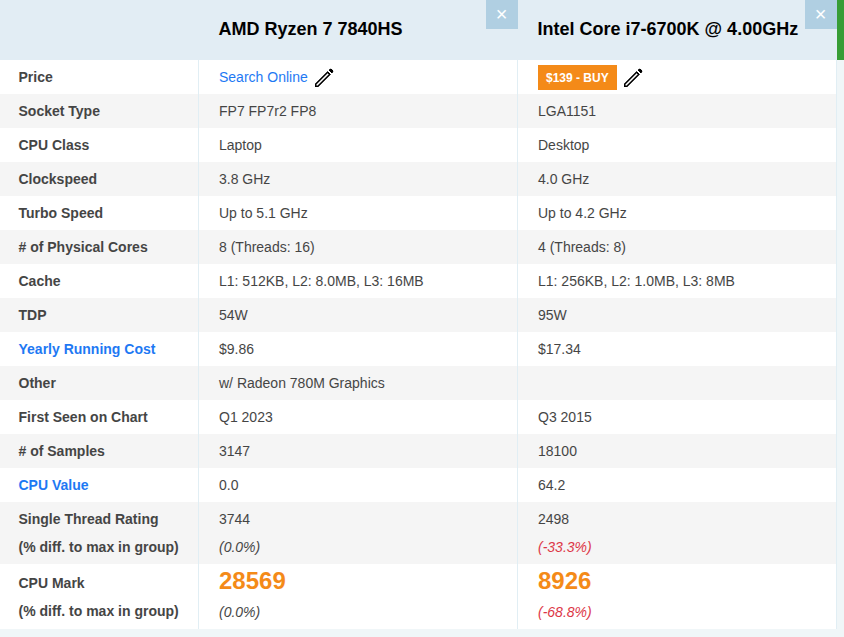Remove AMD Ryzen 7 7840HS from comparison

pos(501,14)
